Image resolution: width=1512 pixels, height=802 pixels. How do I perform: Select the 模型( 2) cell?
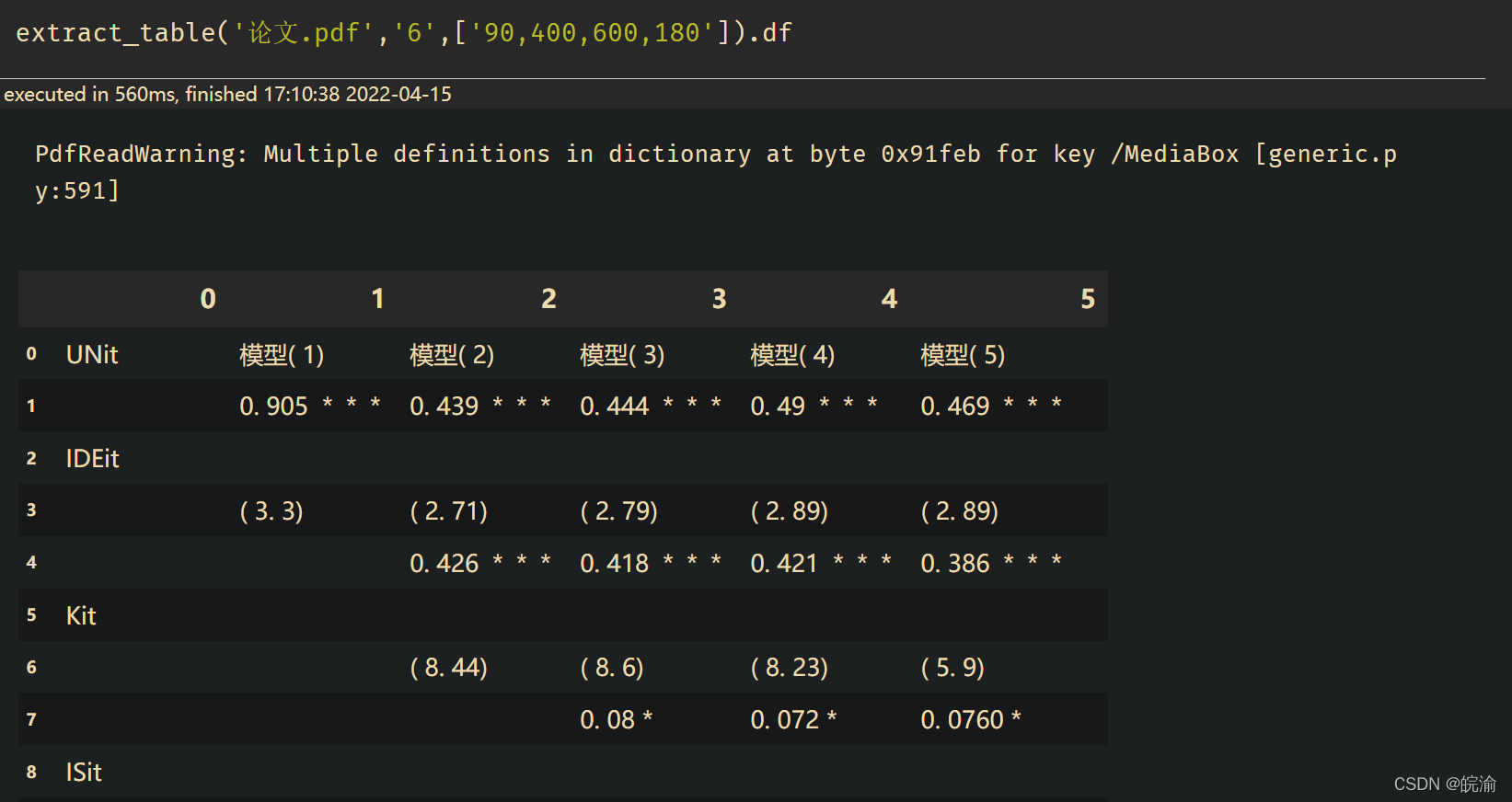click(x=452, y=355)
